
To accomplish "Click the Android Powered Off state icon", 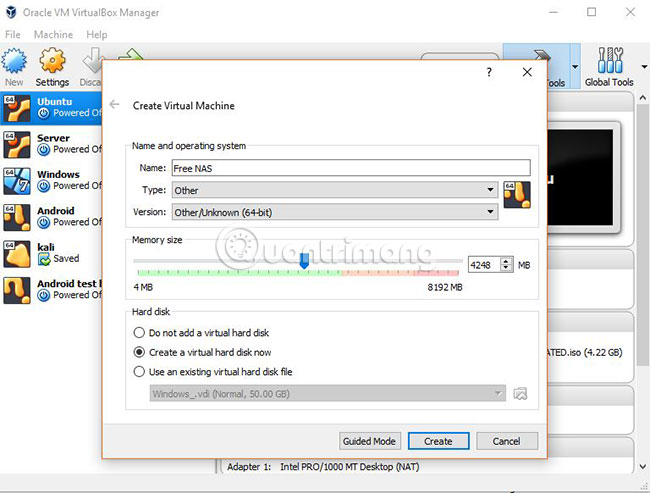I will 43,223.
